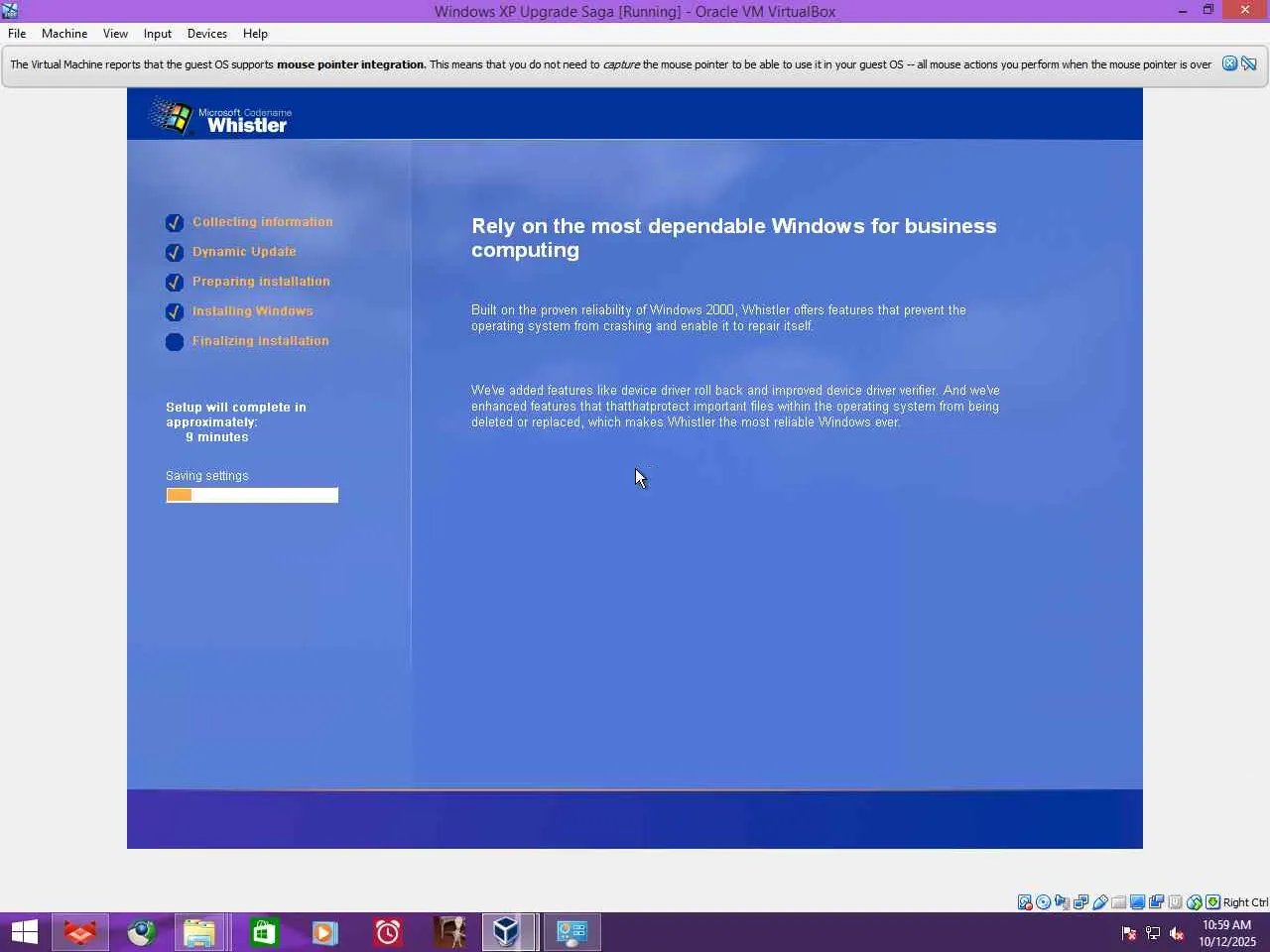Open the Input menu

click(x=158, y=33)
